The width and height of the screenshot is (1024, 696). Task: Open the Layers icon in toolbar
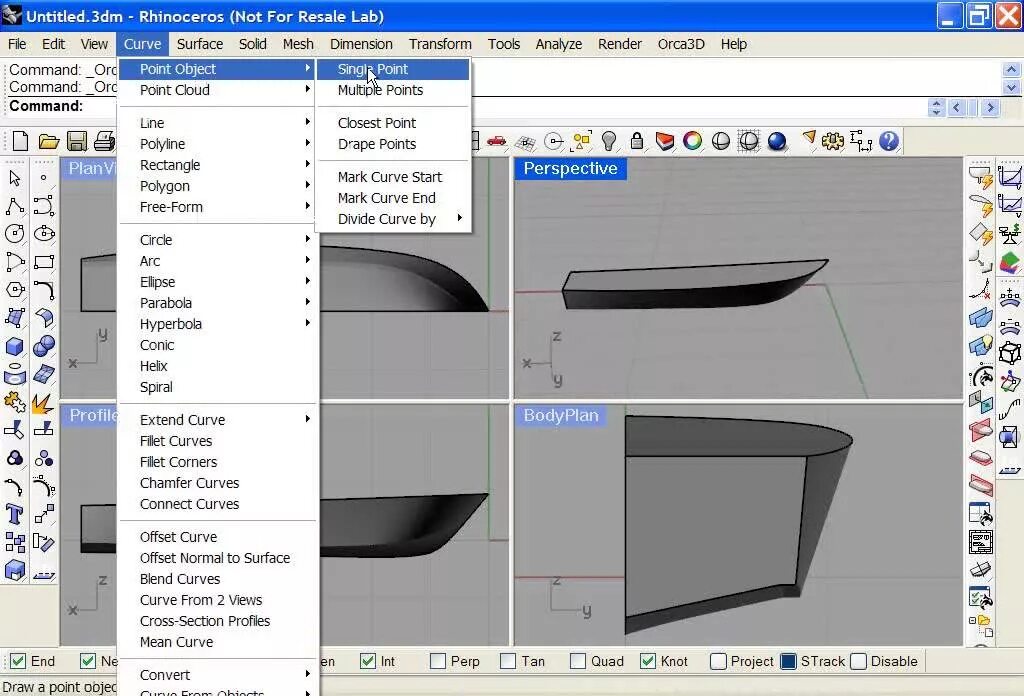coord(664,141)
